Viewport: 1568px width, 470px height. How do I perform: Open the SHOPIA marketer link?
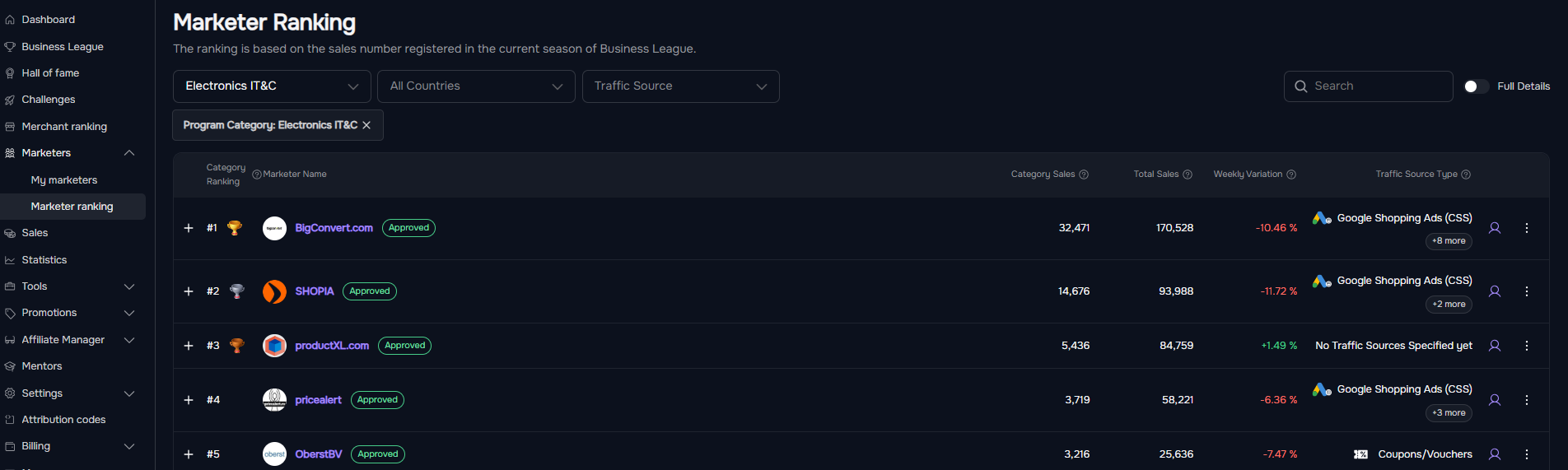tap(315, 291)
